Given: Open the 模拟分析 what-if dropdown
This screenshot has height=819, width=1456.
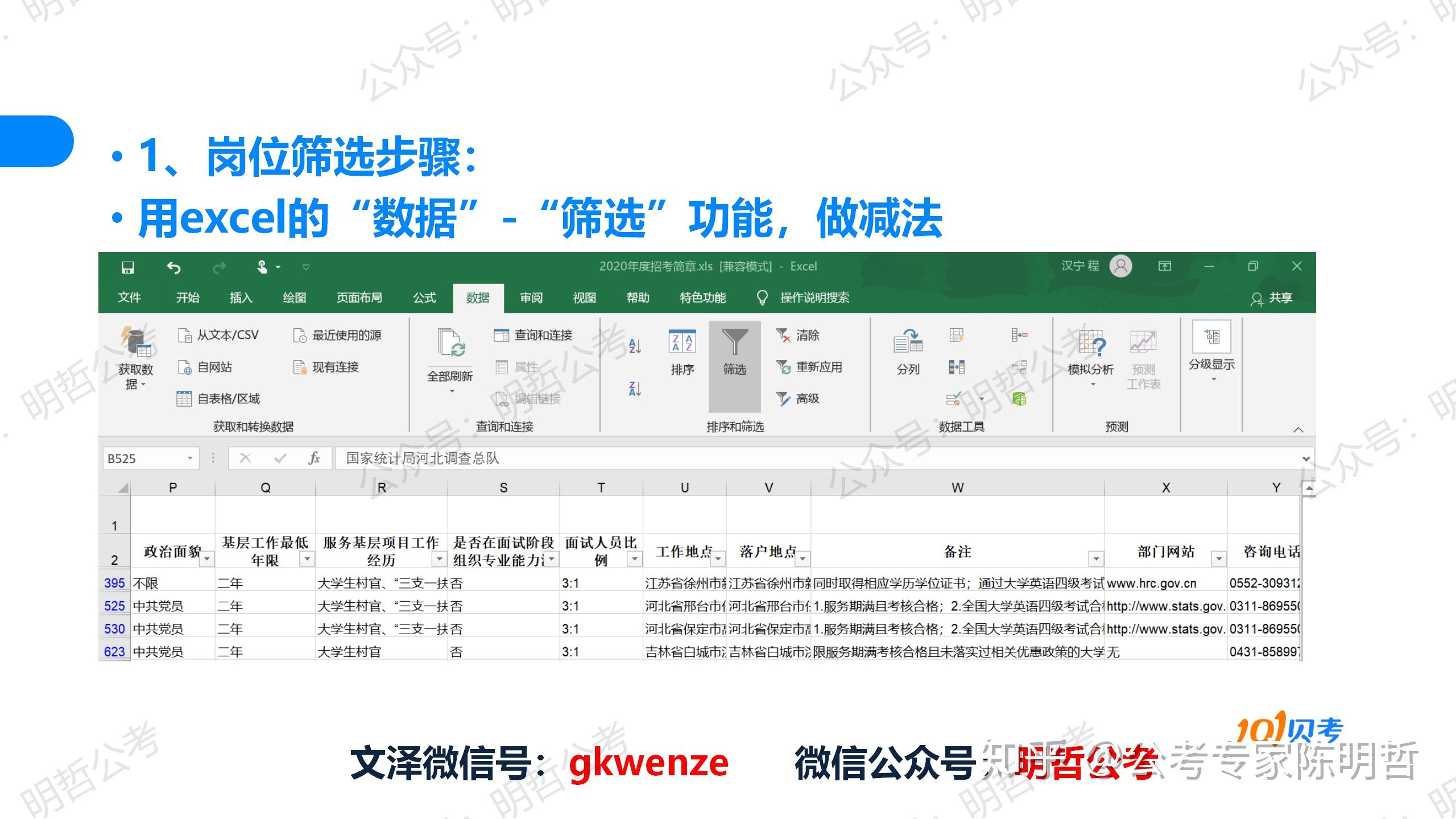Looking at the screenshot, I should pos(1091,358).
